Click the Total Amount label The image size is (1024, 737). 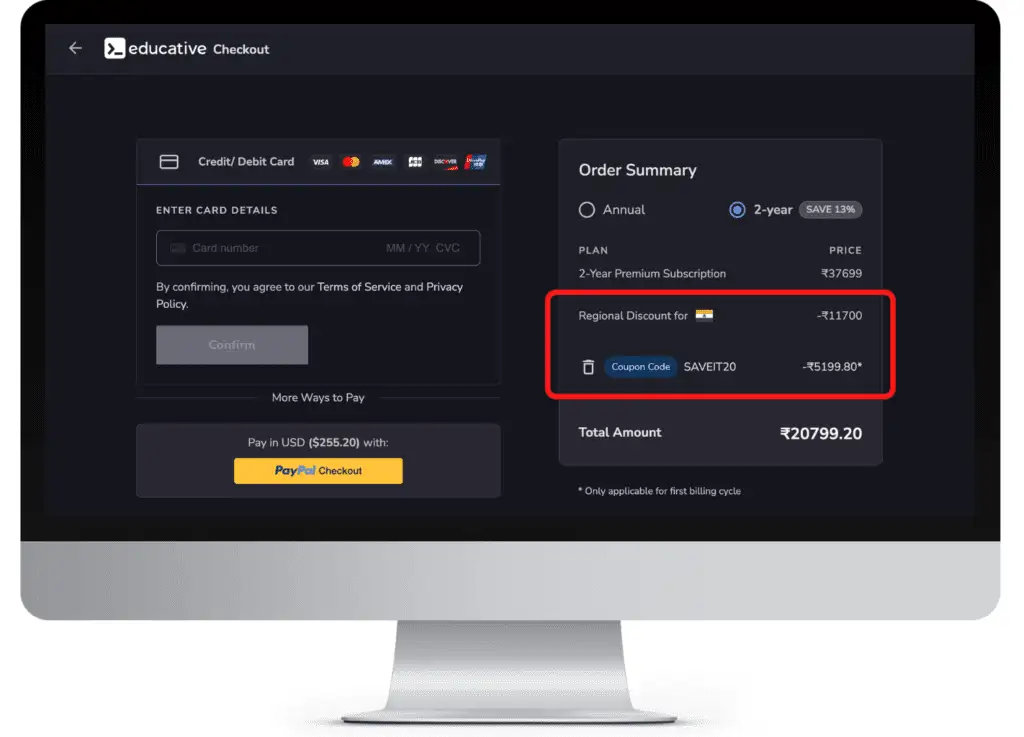click(x=620, y=432)
